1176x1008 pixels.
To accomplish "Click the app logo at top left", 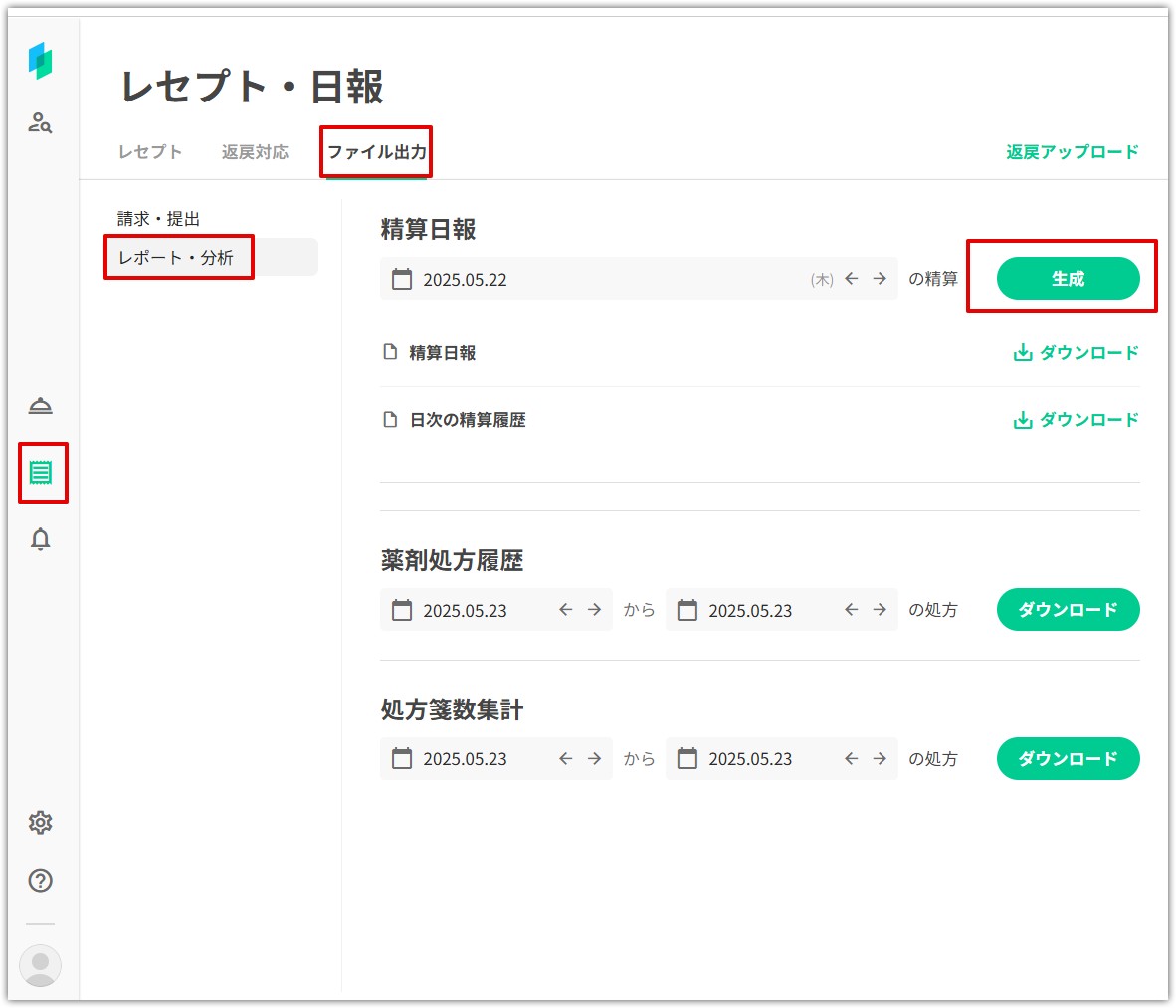I will [x=40, y=61].
